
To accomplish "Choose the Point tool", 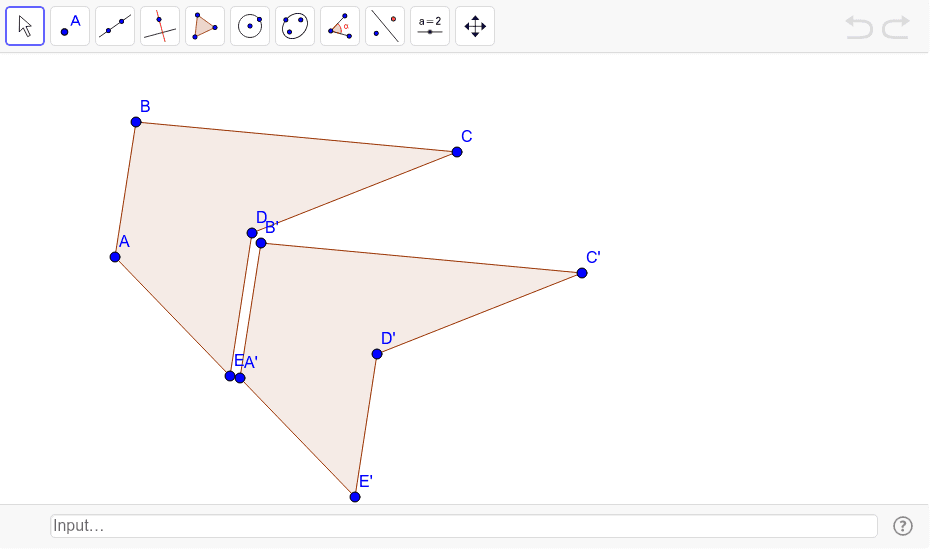I will (x=70, y=26).
